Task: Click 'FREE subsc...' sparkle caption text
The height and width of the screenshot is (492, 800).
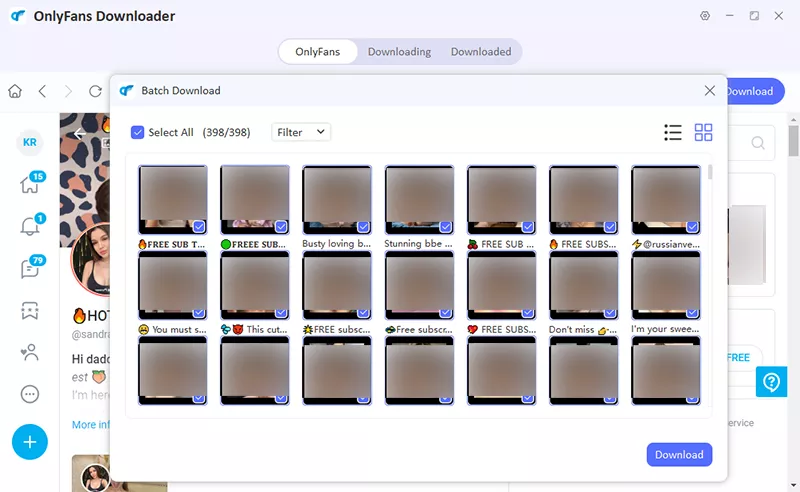Action: [337, 330]
